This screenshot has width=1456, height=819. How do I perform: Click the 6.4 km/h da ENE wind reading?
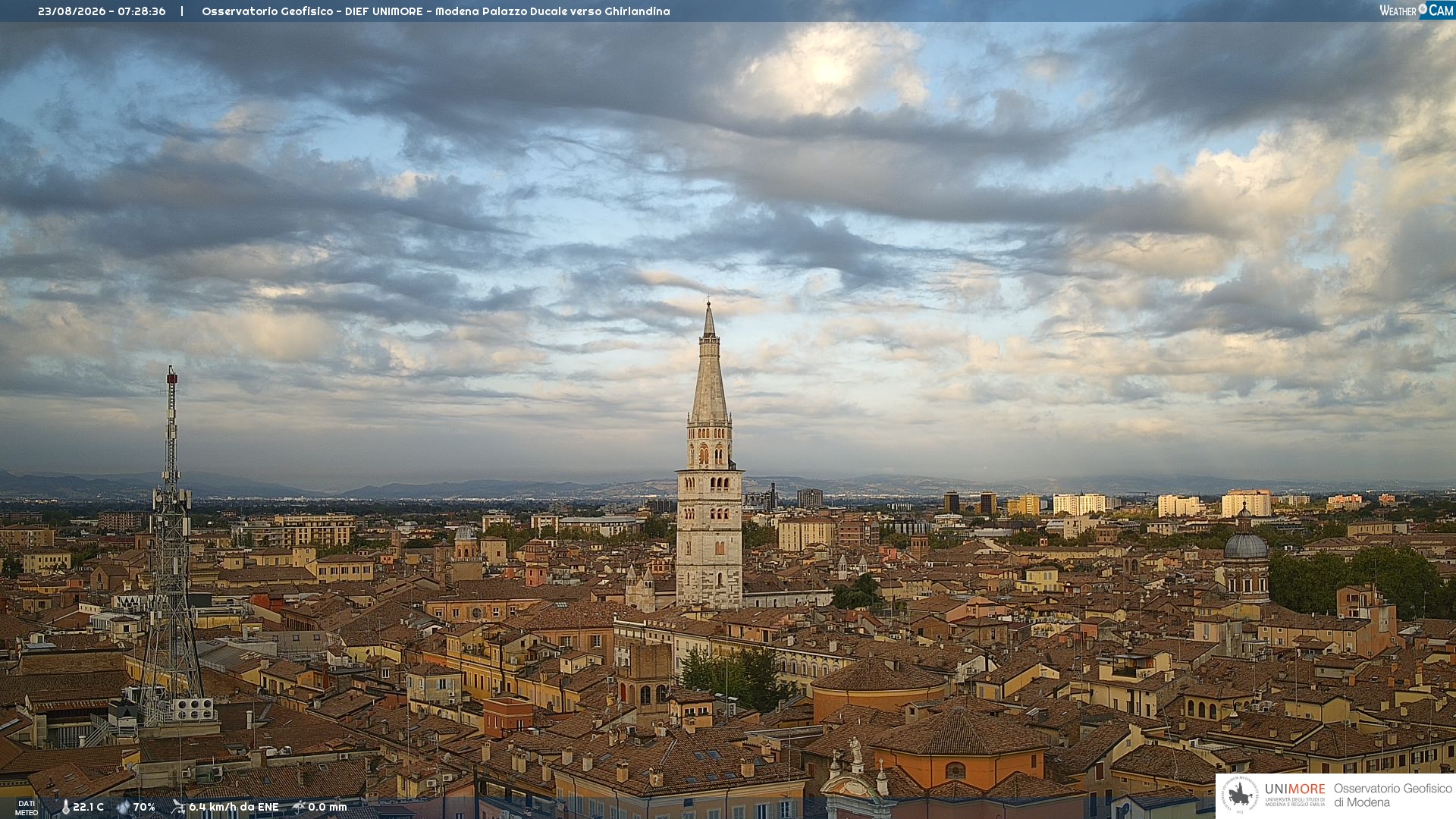coord(234,807)
